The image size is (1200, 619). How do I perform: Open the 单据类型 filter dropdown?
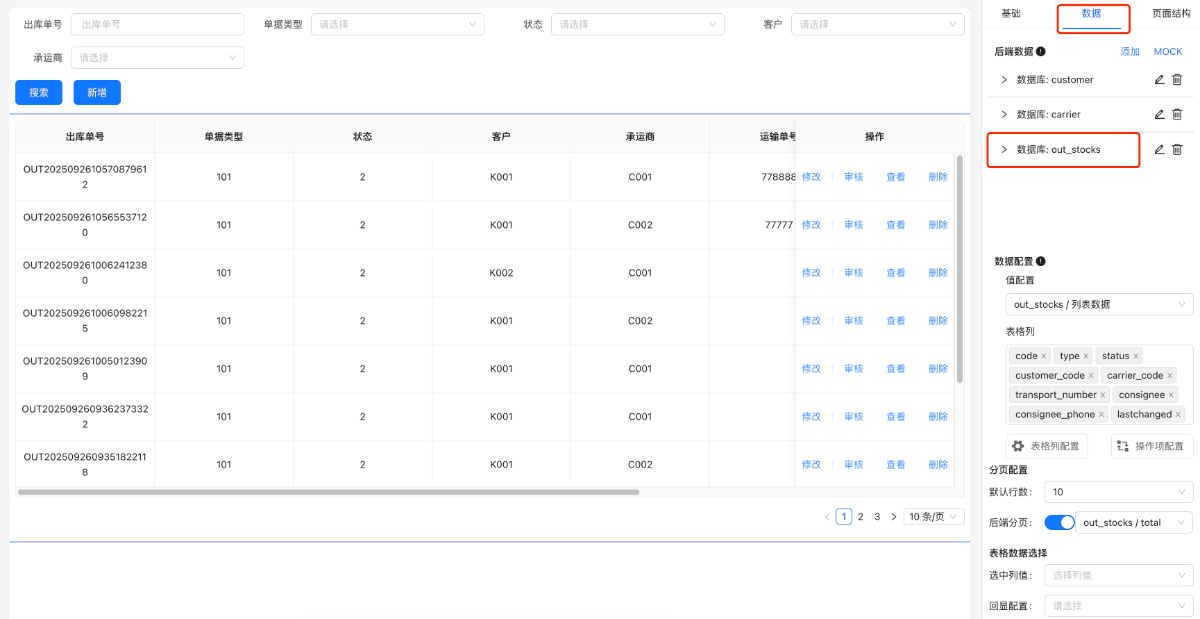tap(397, 24)
